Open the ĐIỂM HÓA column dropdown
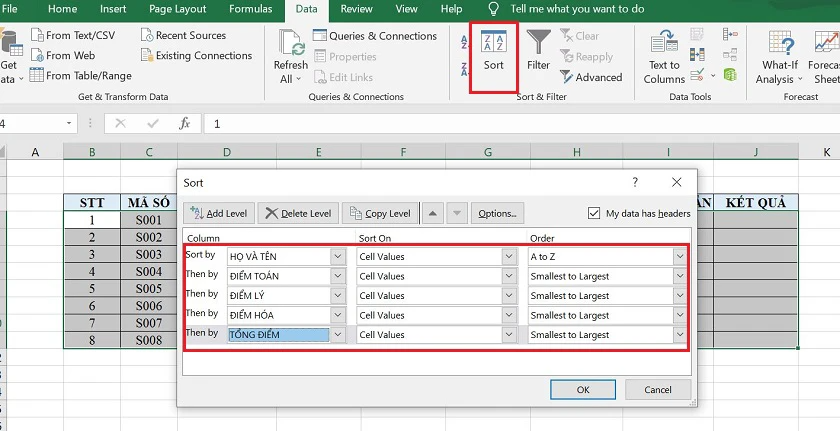The image size is (840, 431). pos(338,315)
